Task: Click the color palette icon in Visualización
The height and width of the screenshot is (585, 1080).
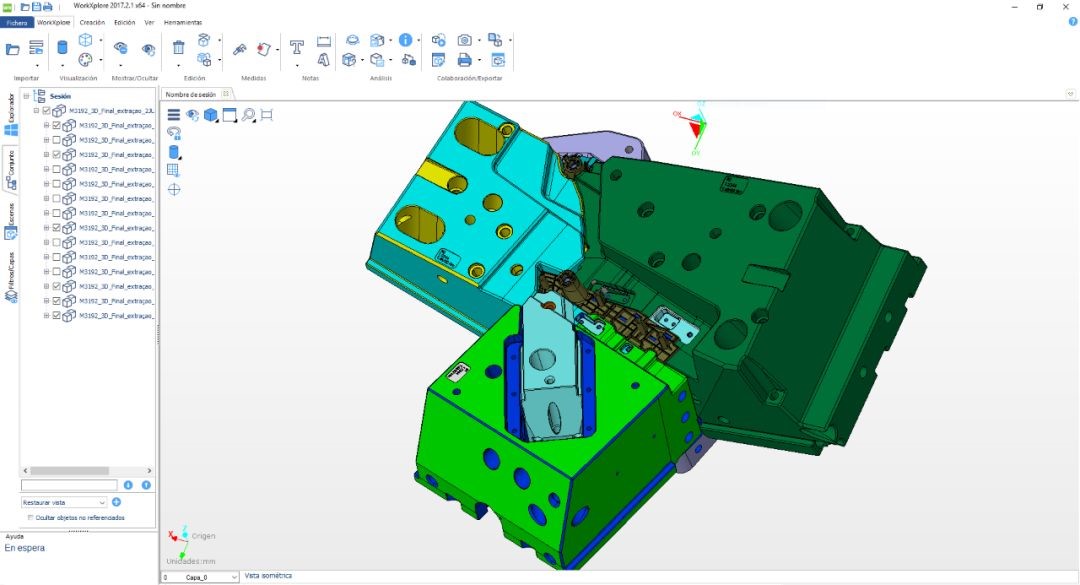Action: [85, 60]
